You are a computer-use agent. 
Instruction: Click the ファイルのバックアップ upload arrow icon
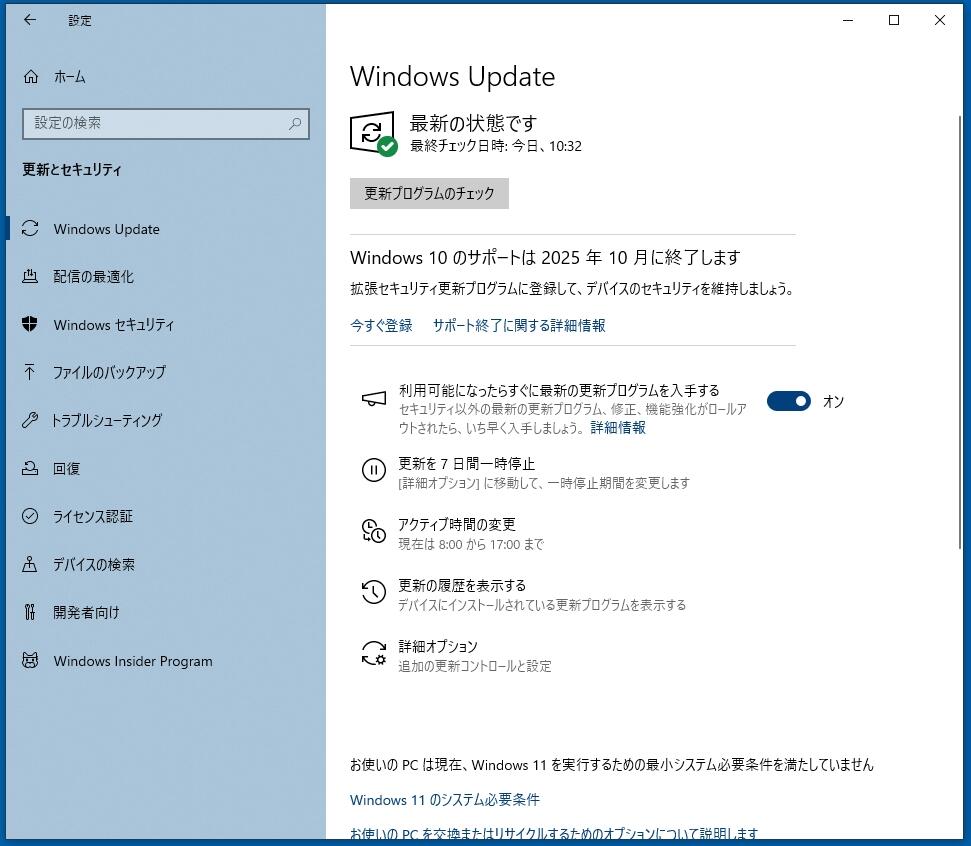30,372
